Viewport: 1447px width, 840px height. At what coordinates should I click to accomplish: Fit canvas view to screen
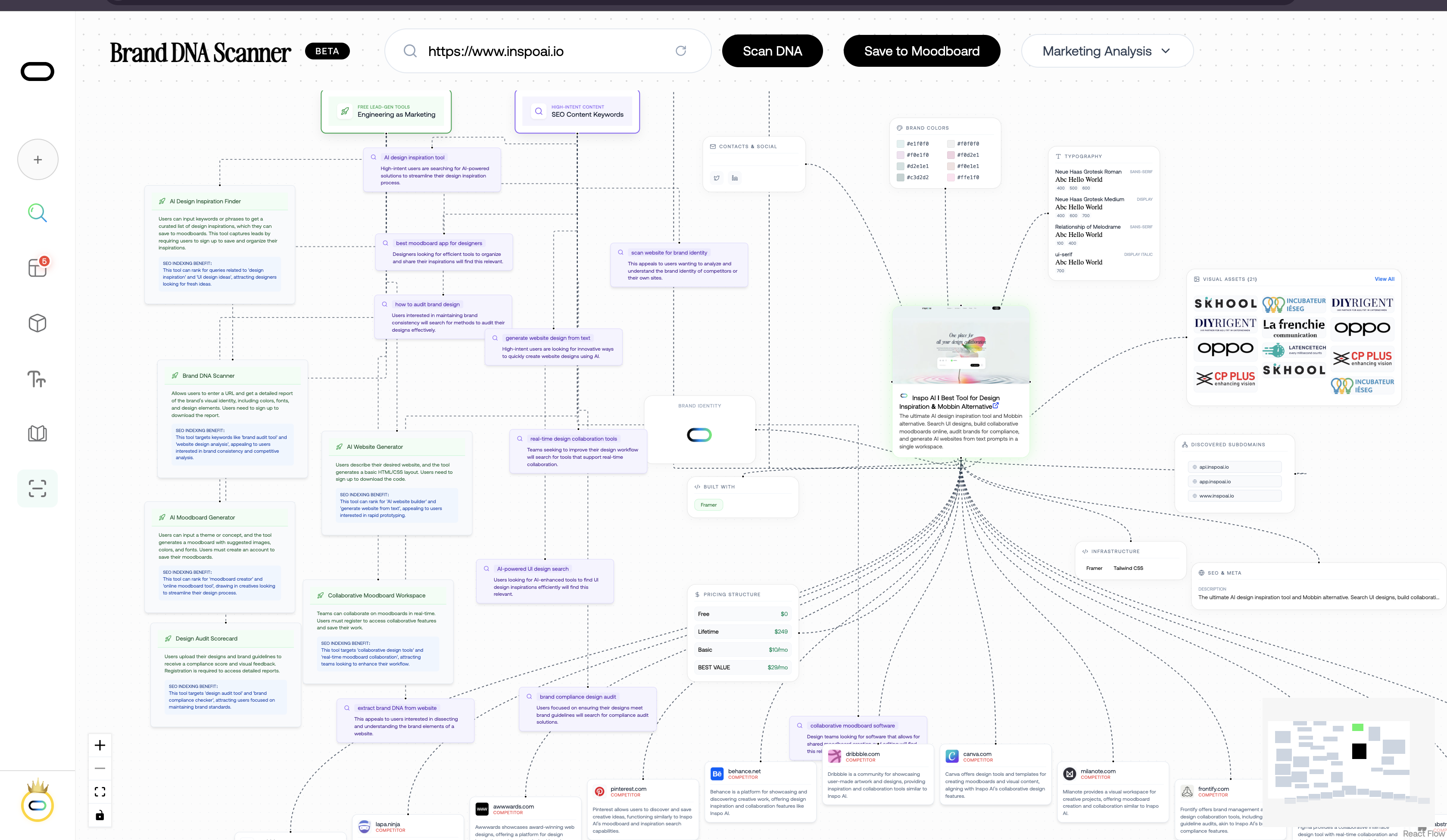tap(100, 792)
